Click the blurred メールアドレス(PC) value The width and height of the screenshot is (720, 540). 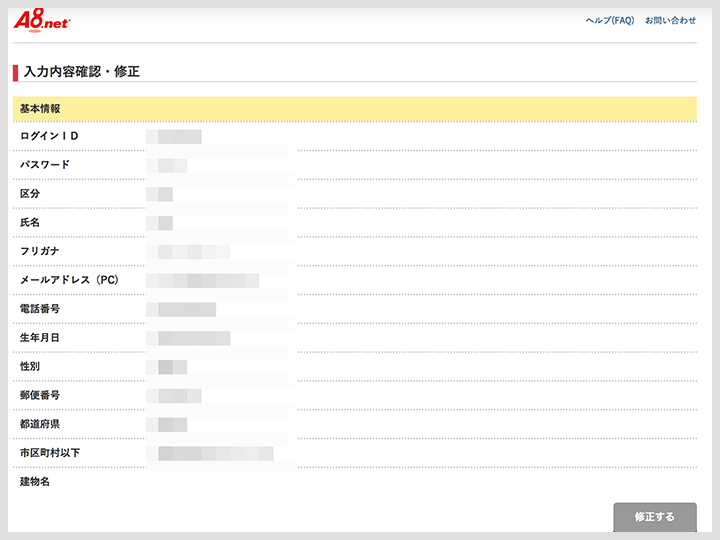[x=203, y=280]
